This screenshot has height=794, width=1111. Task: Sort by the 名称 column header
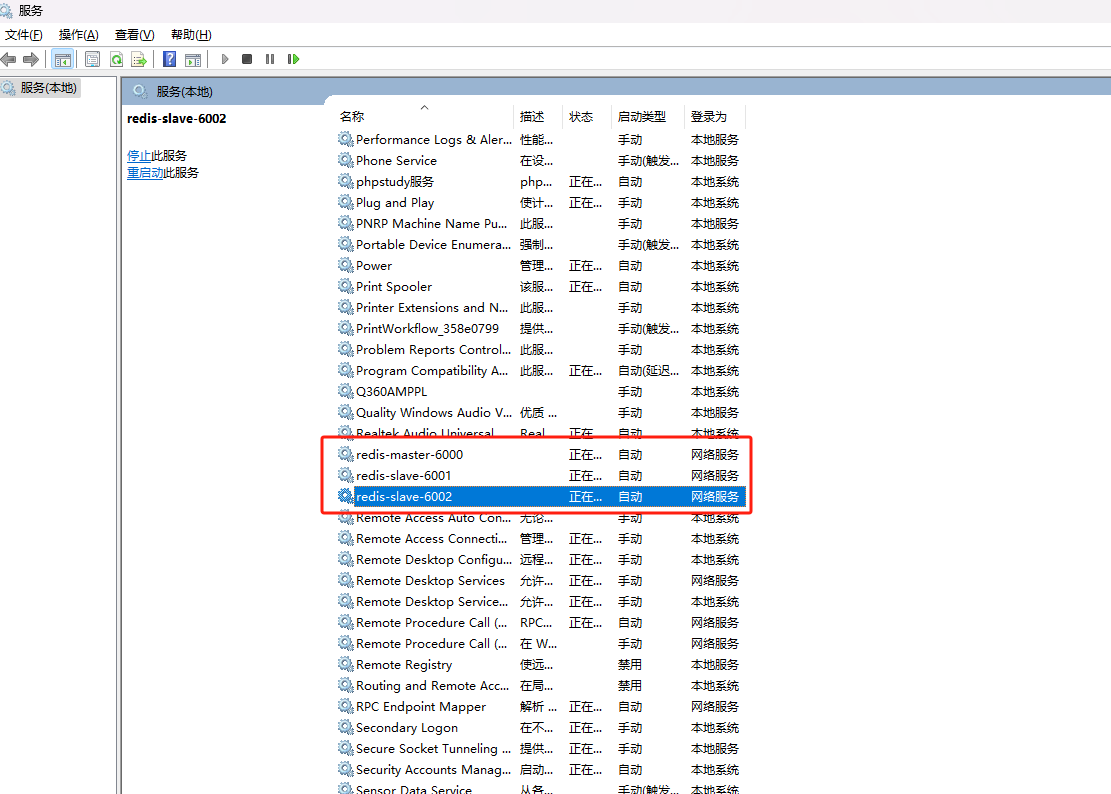[x=352, y=117]
